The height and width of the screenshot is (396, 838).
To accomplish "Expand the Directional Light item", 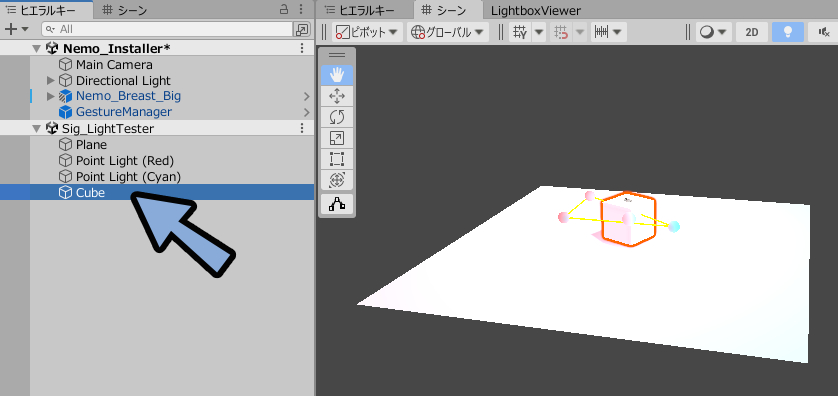I will pos(51,81).
